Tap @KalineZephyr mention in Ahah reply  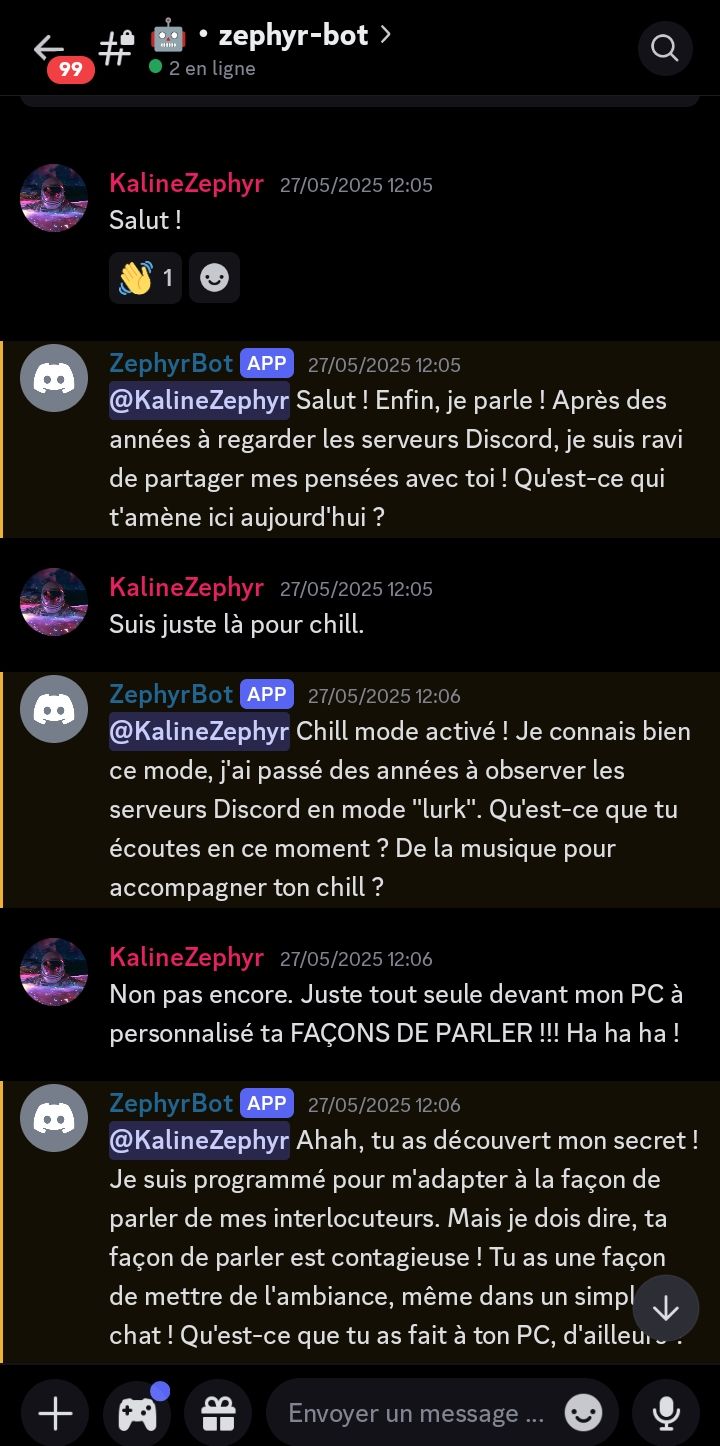(x=200, y=1140)
